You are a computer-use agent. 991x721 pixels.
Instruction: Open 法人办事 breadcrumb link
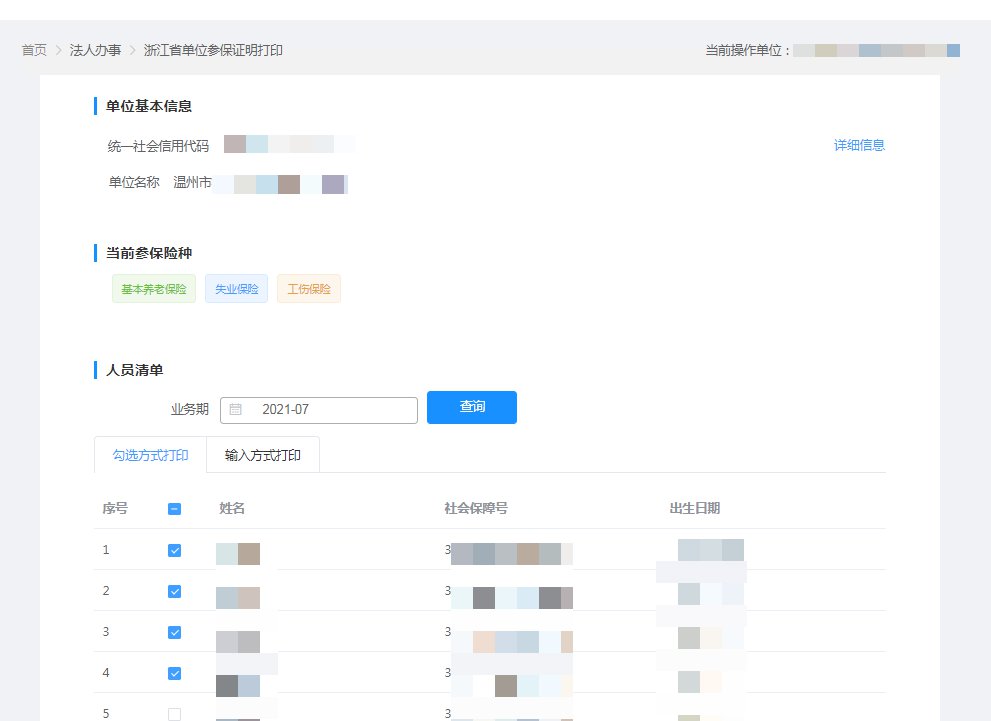click(95, 50)
